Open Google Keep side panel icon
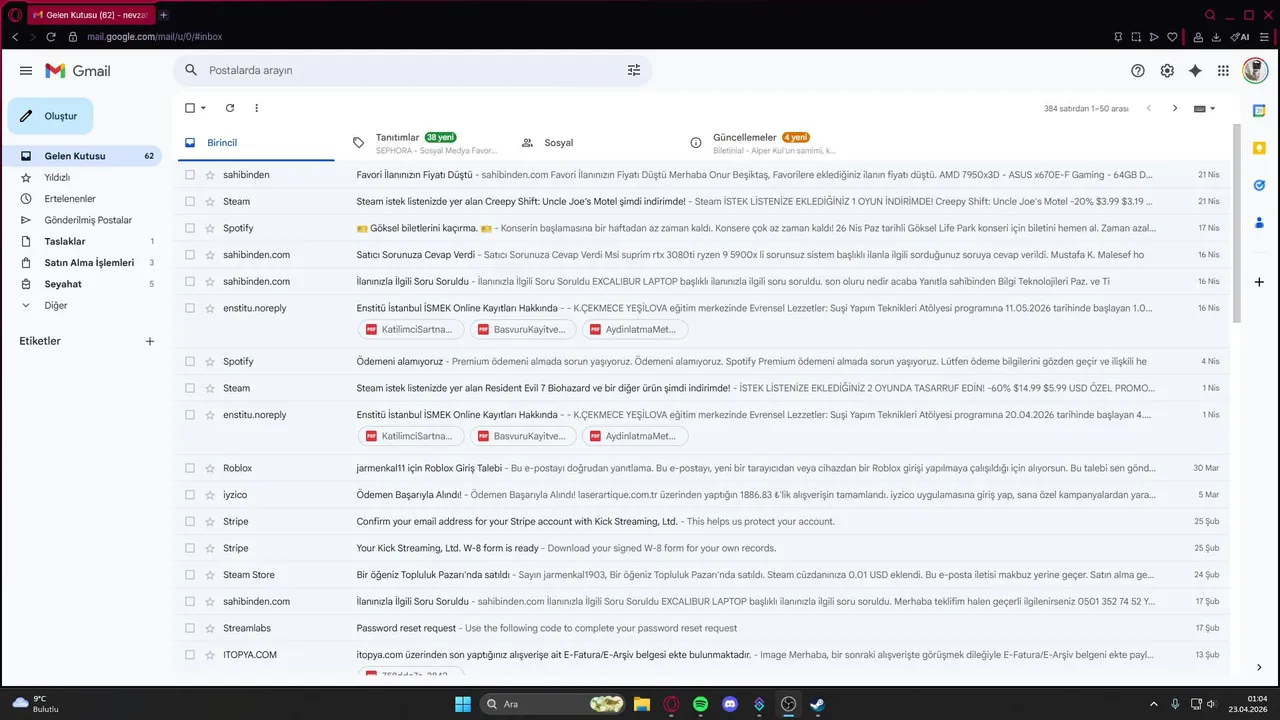 tap(1259, 148)
